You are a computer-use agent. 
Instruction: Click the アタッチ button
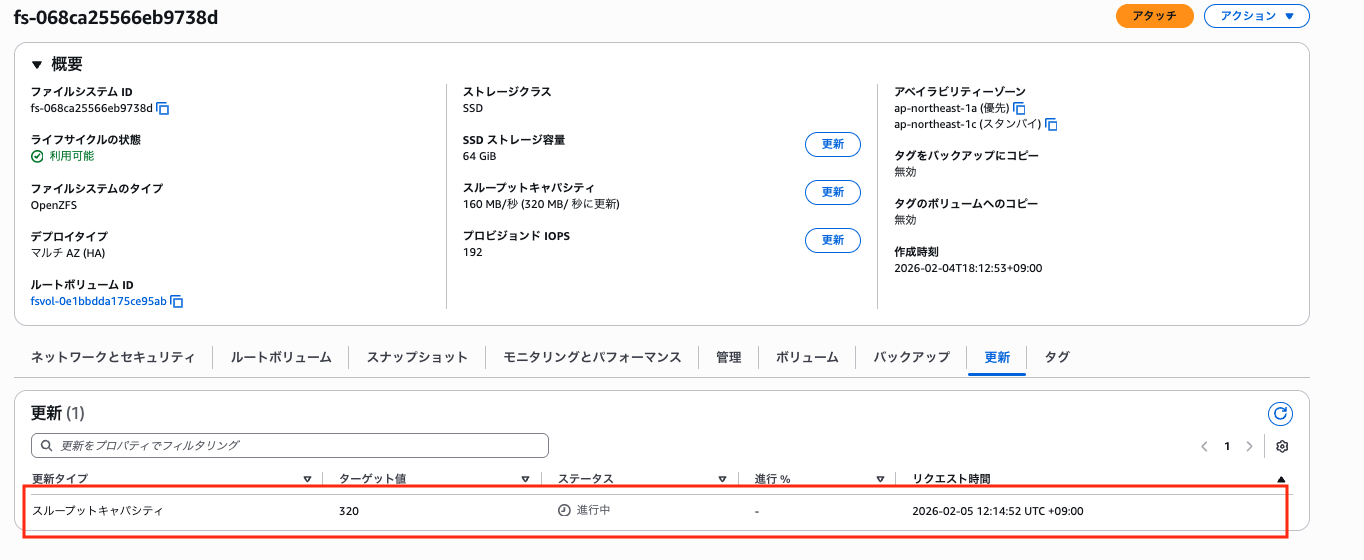point(1154,16)
